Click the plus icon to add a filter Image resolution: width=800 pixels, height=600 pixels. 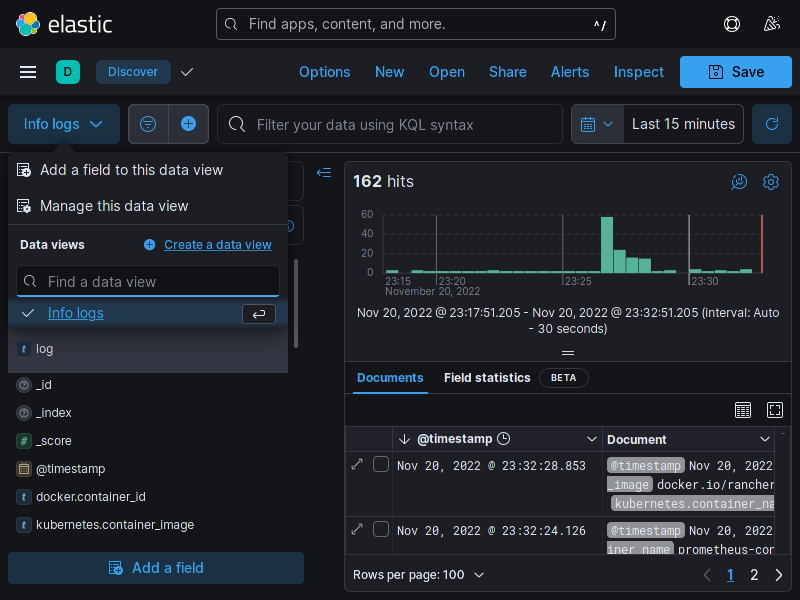pyautogui.click(x=188, y=124)
